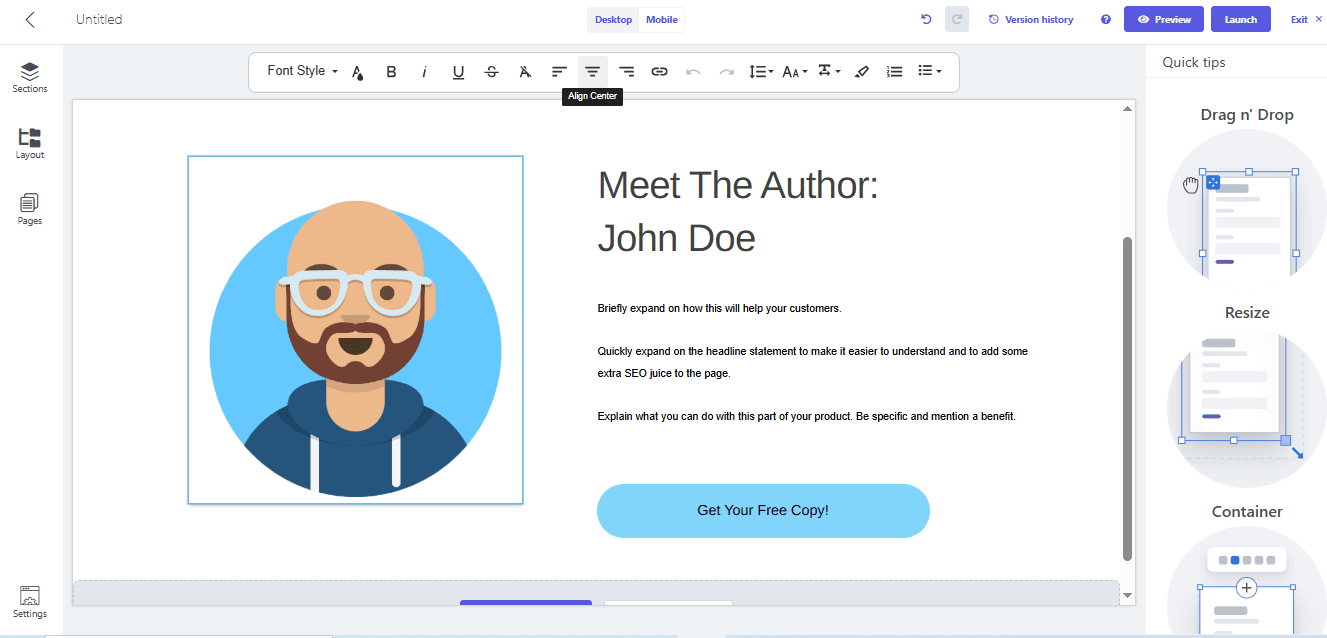Launch the page
The width and height of the screenshot is (1327, 638).
click(1240, 19)
